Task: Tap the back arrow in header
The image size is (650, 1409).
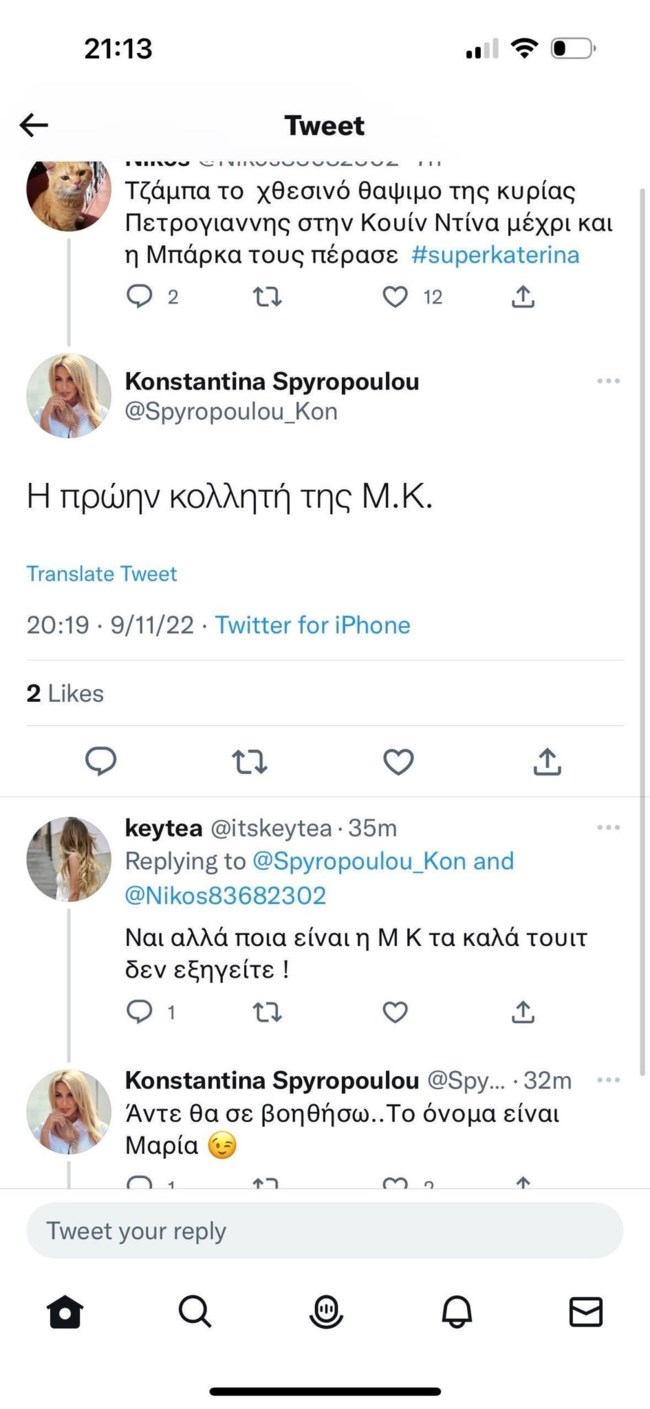Action: click(34, 125)
